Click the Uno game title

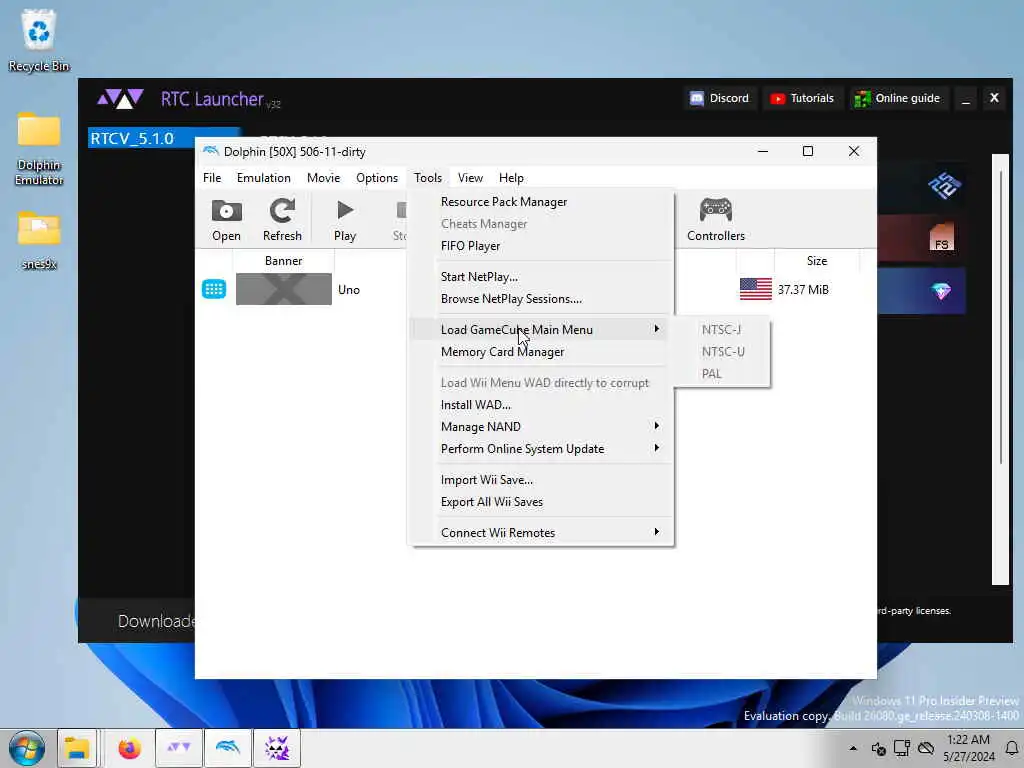coord(349,289)
